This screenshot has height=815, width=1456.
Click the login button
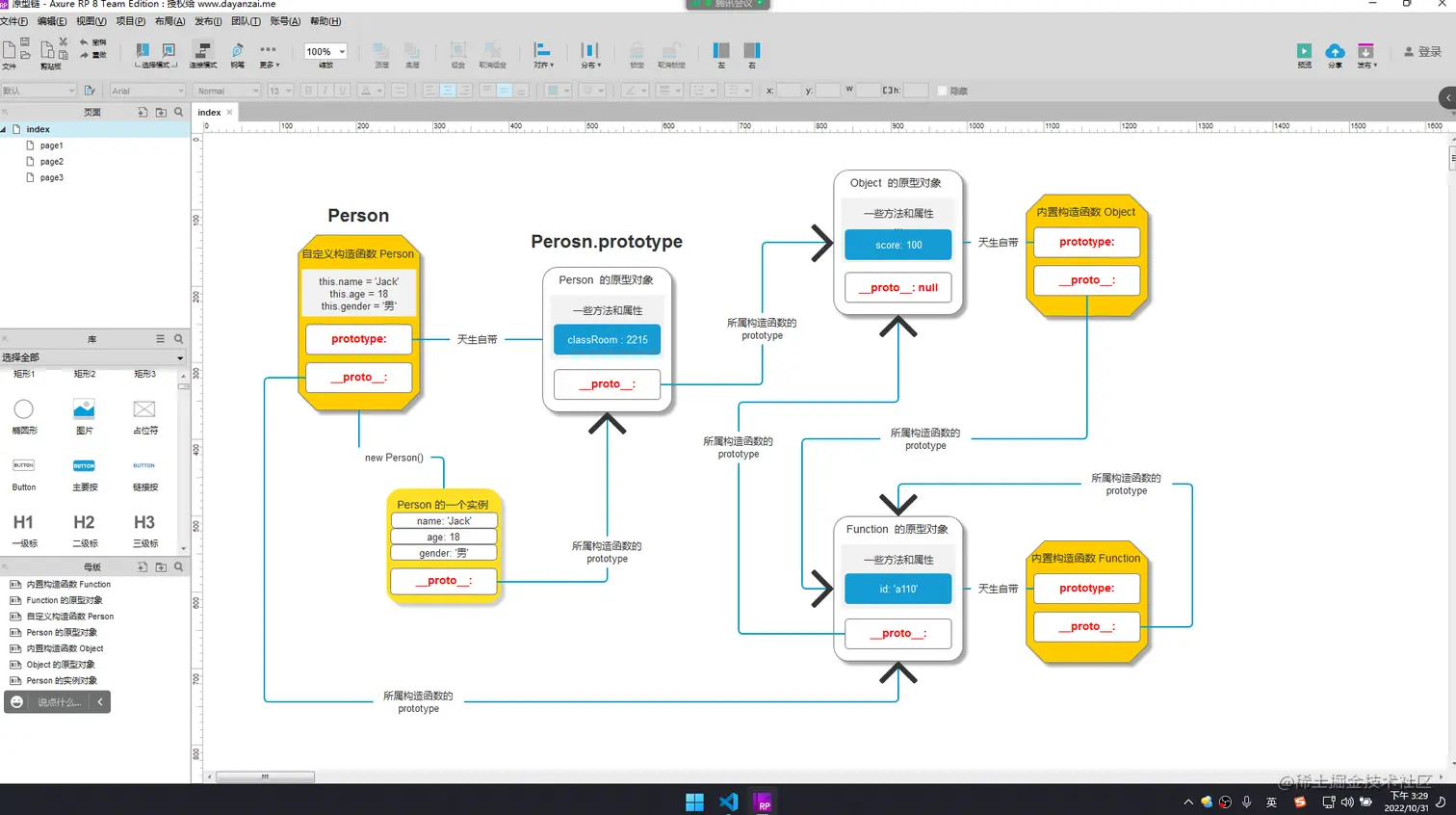pyautogui.click(x=1422, y=52)
